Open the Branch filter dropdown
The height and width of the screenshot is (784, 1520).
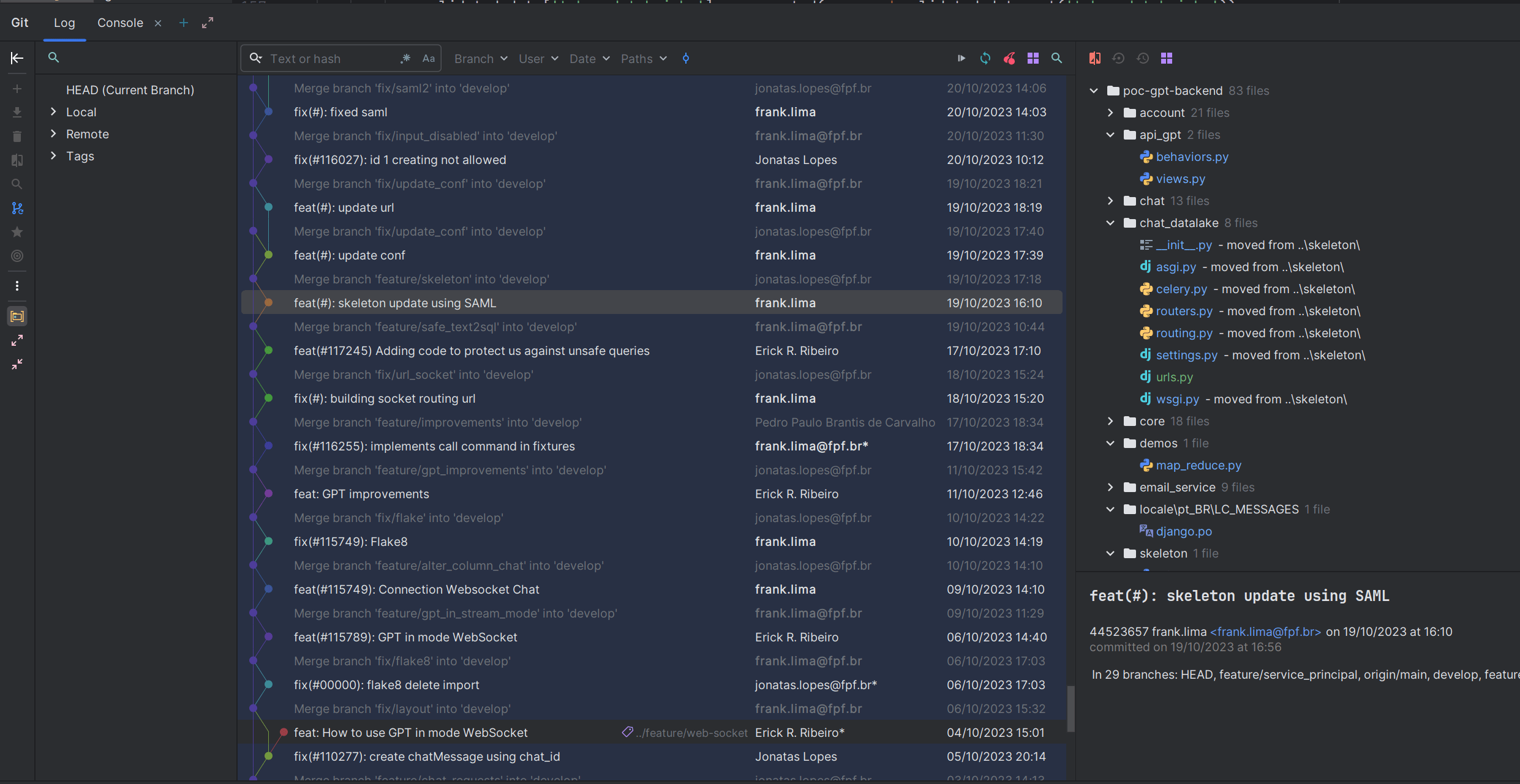481,59
